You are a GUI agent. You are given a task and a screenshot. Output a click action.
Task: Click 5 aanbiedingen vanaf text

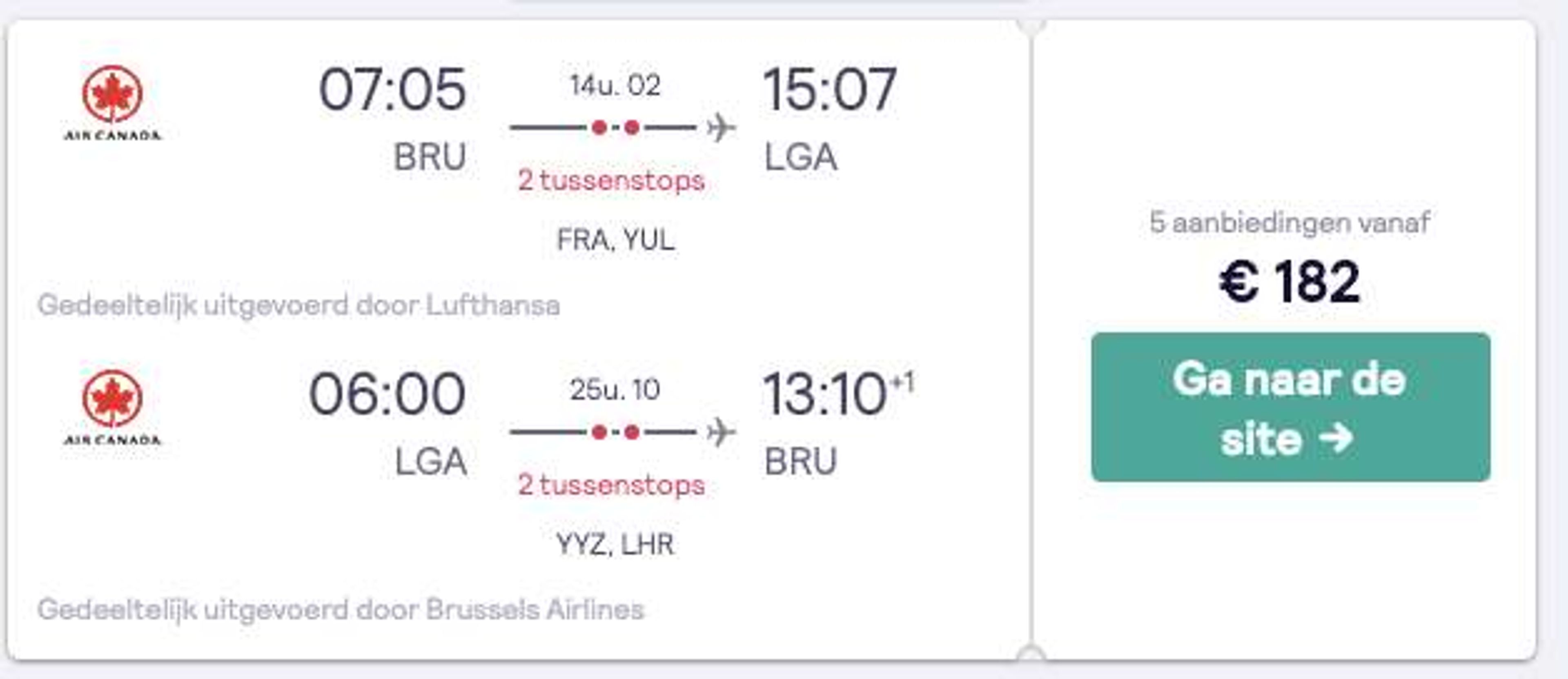pyautogui.click(x=1289, y=222)
